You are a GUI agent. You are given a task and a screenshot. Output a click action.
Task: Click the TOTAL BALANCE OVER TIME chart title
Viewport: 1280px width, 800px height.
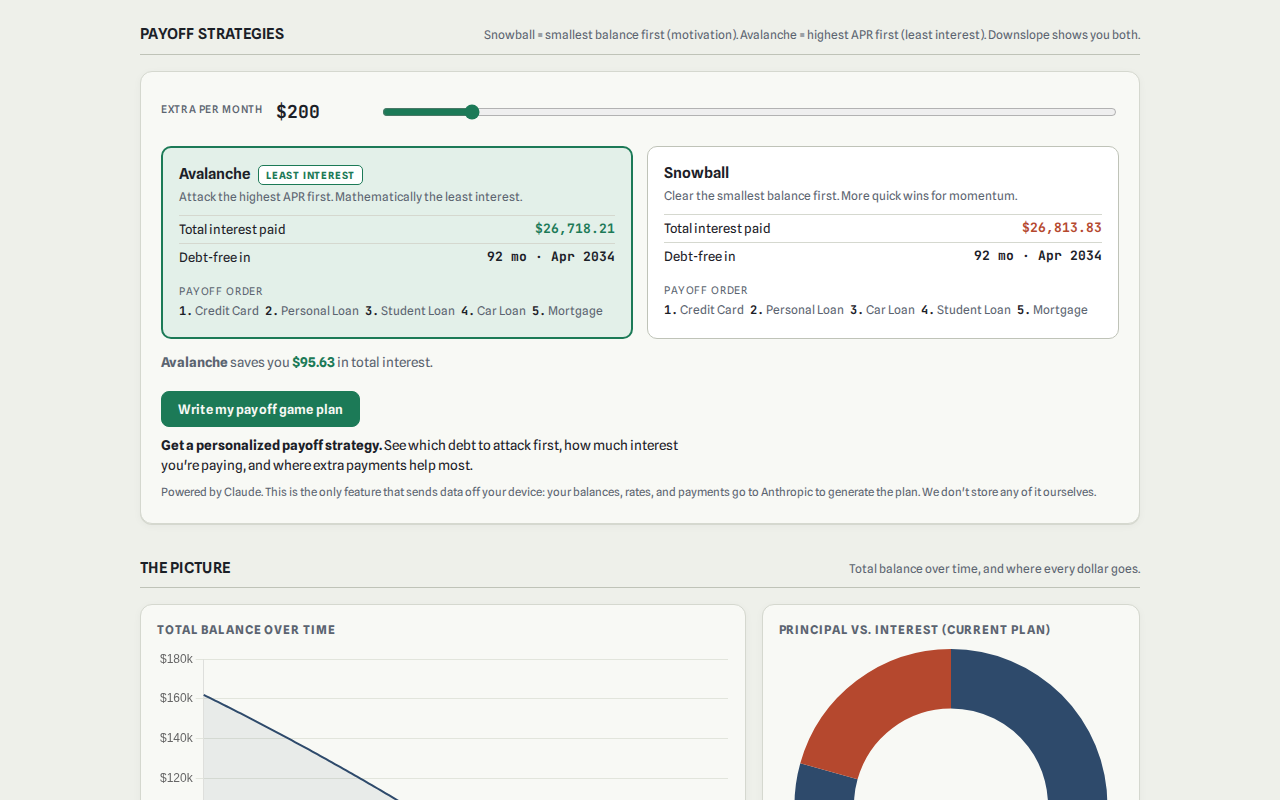click(x=246, y=630)
